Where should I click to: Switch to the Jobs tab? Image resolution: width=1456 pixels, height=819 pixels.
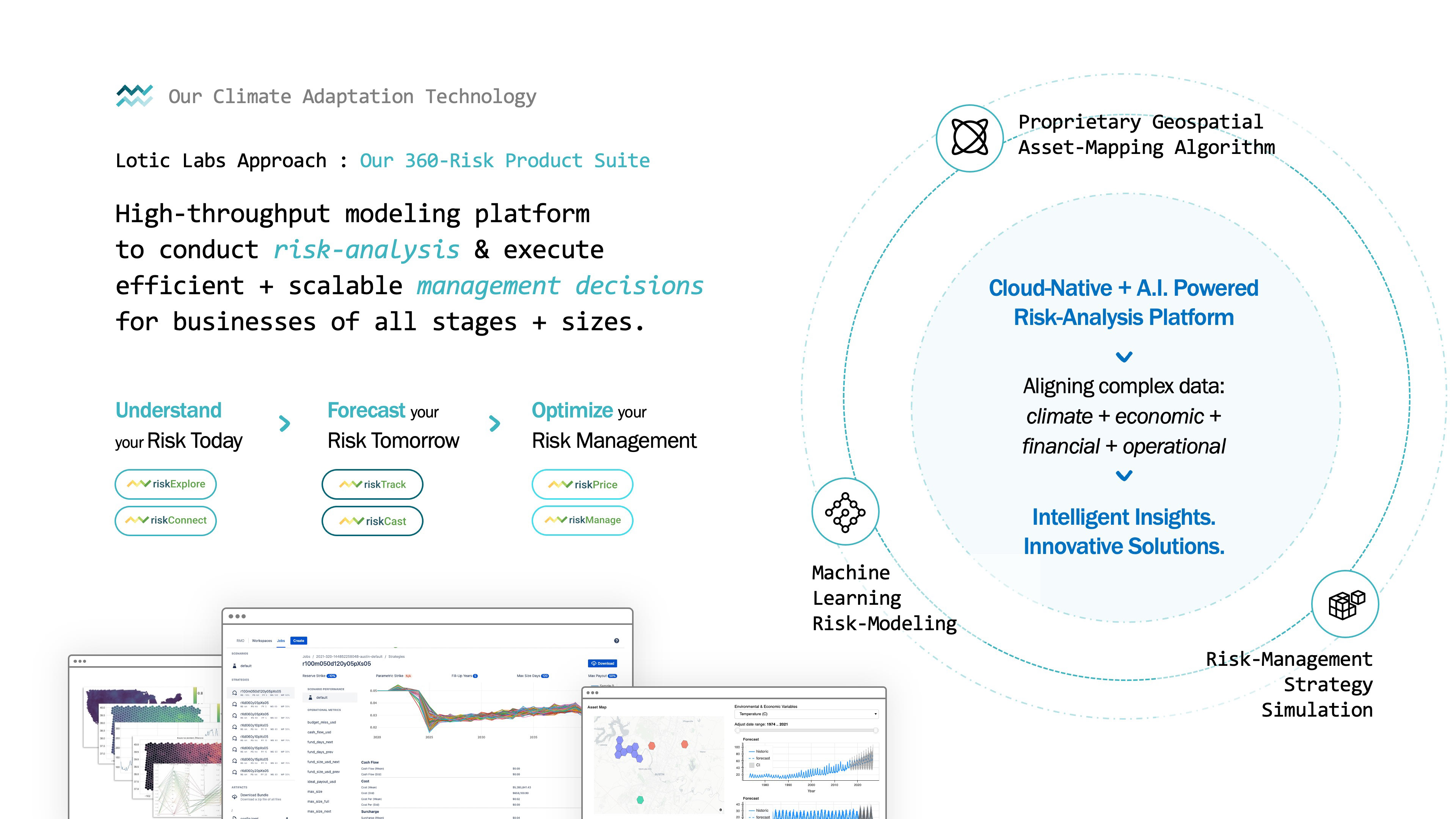pos(281,640)
